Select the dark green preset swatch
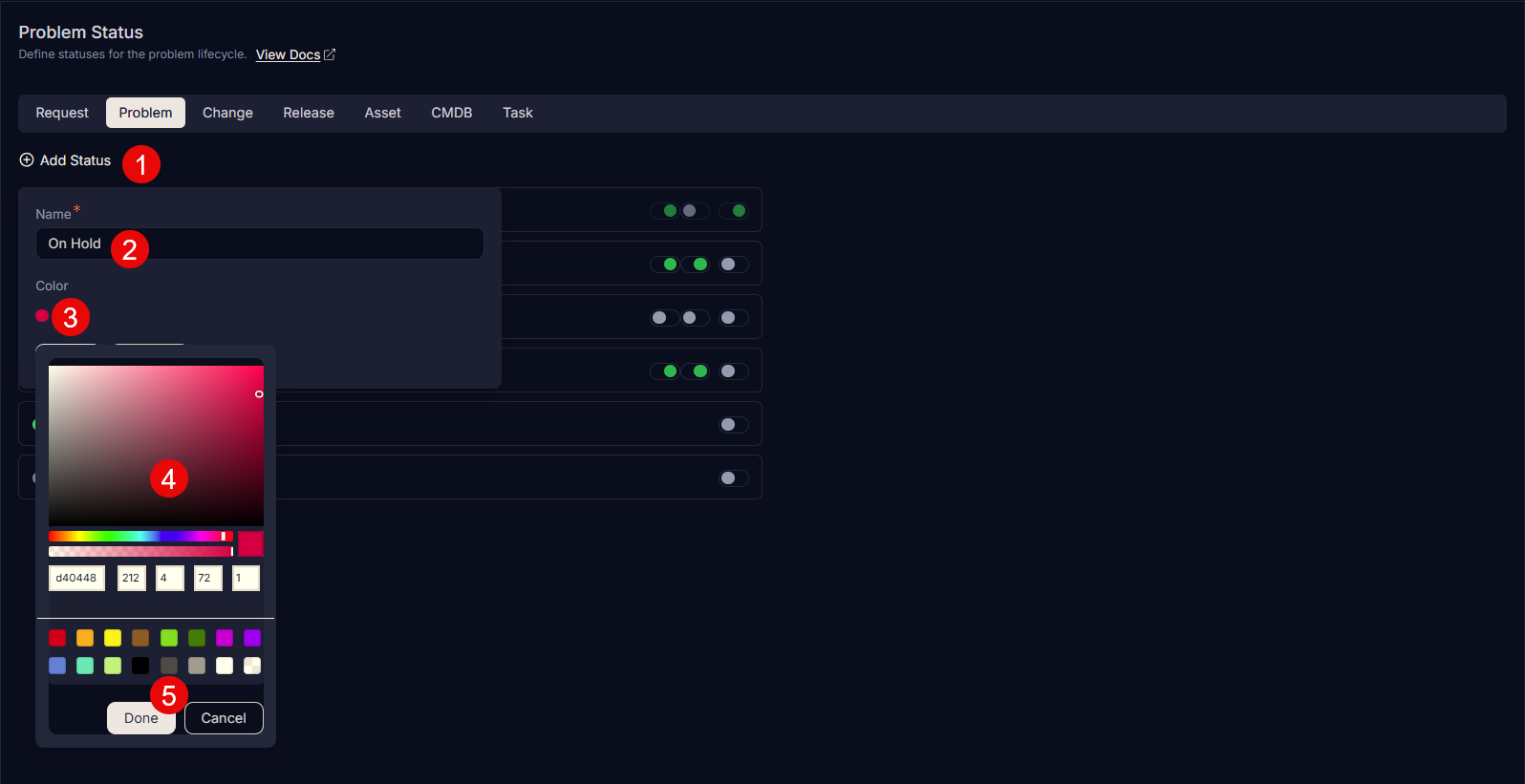 click(x=197, y=638)
